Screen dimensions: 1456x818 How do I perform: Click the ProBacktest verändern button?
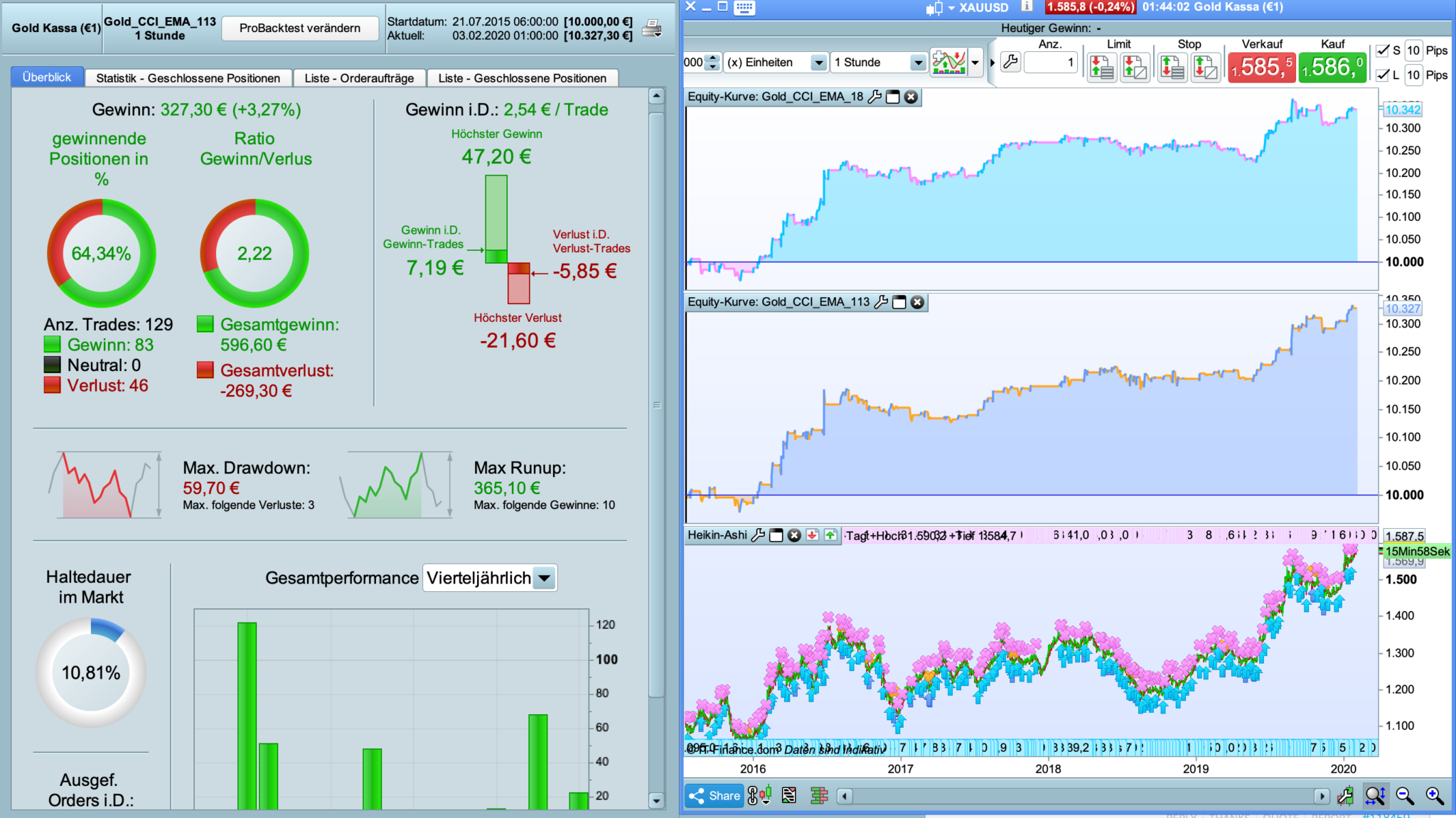click(x=299, y=28)
